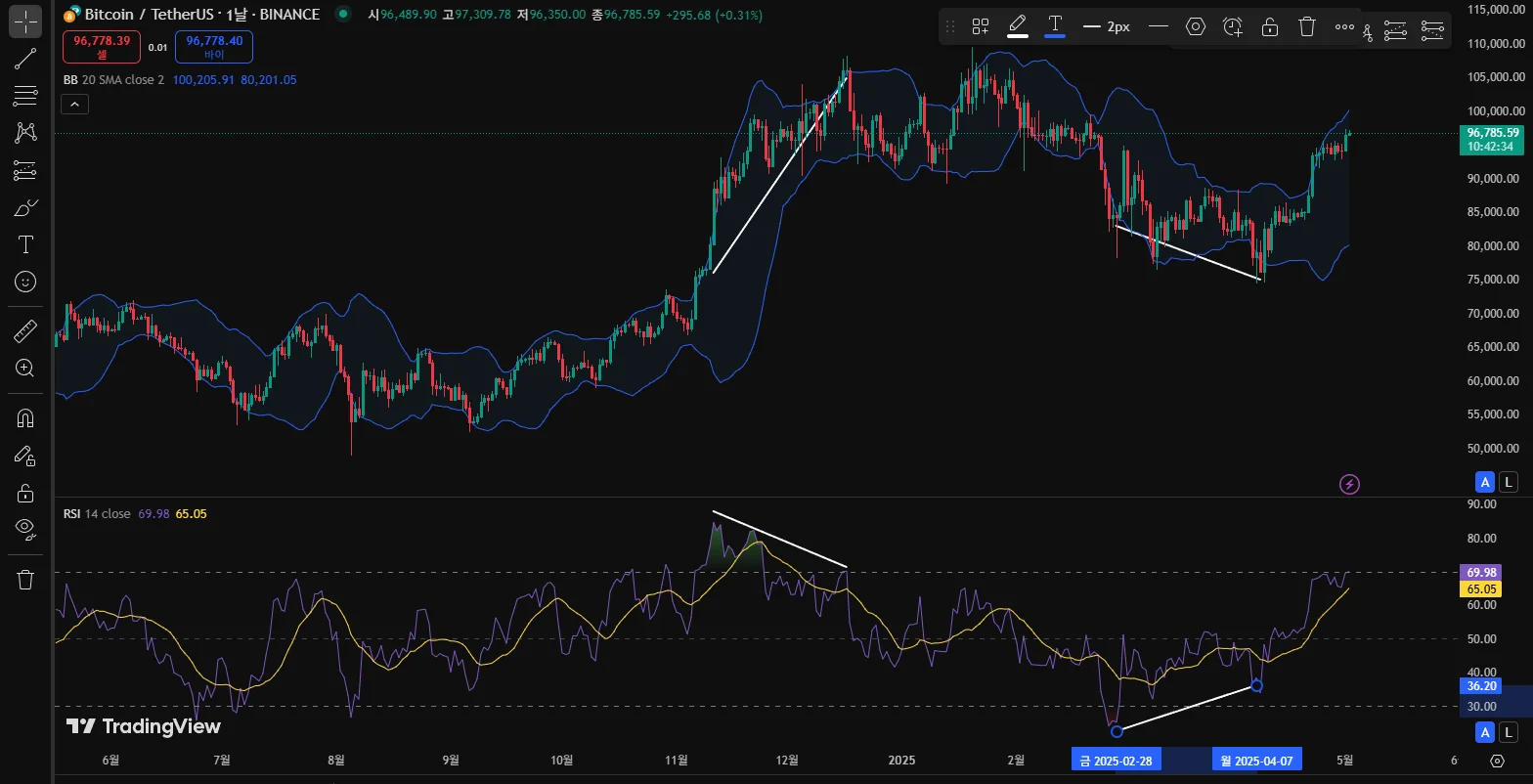The image size is (1533, 784).
Task: Change the line color swatch with pencil
Action: point(1018,26)
